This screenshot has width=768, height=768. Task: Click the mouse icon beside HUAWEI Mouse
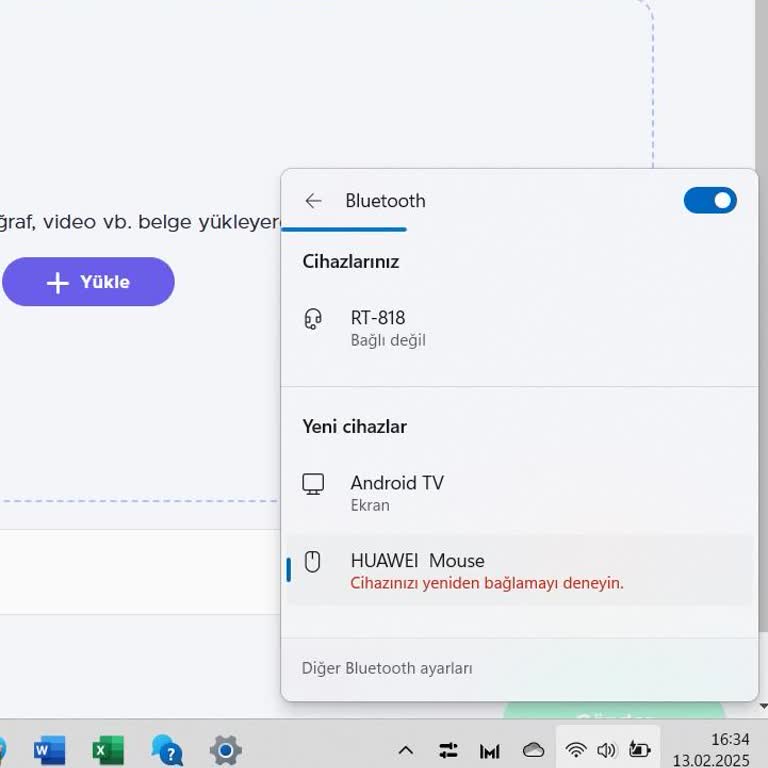pos(313,562)
